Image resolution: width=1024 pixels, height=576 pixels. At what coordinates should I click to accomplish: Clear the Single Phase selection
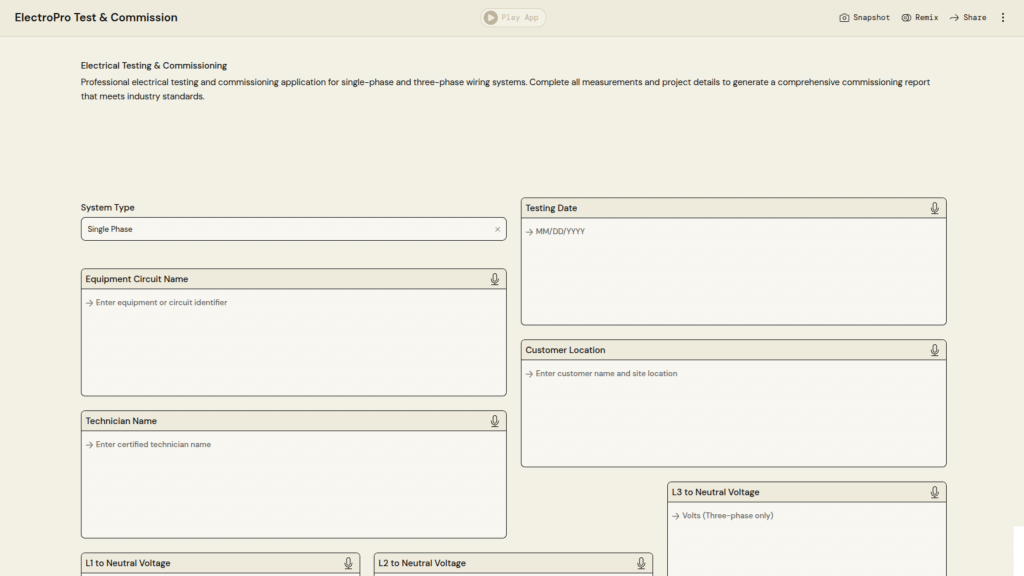click(497, 229)
